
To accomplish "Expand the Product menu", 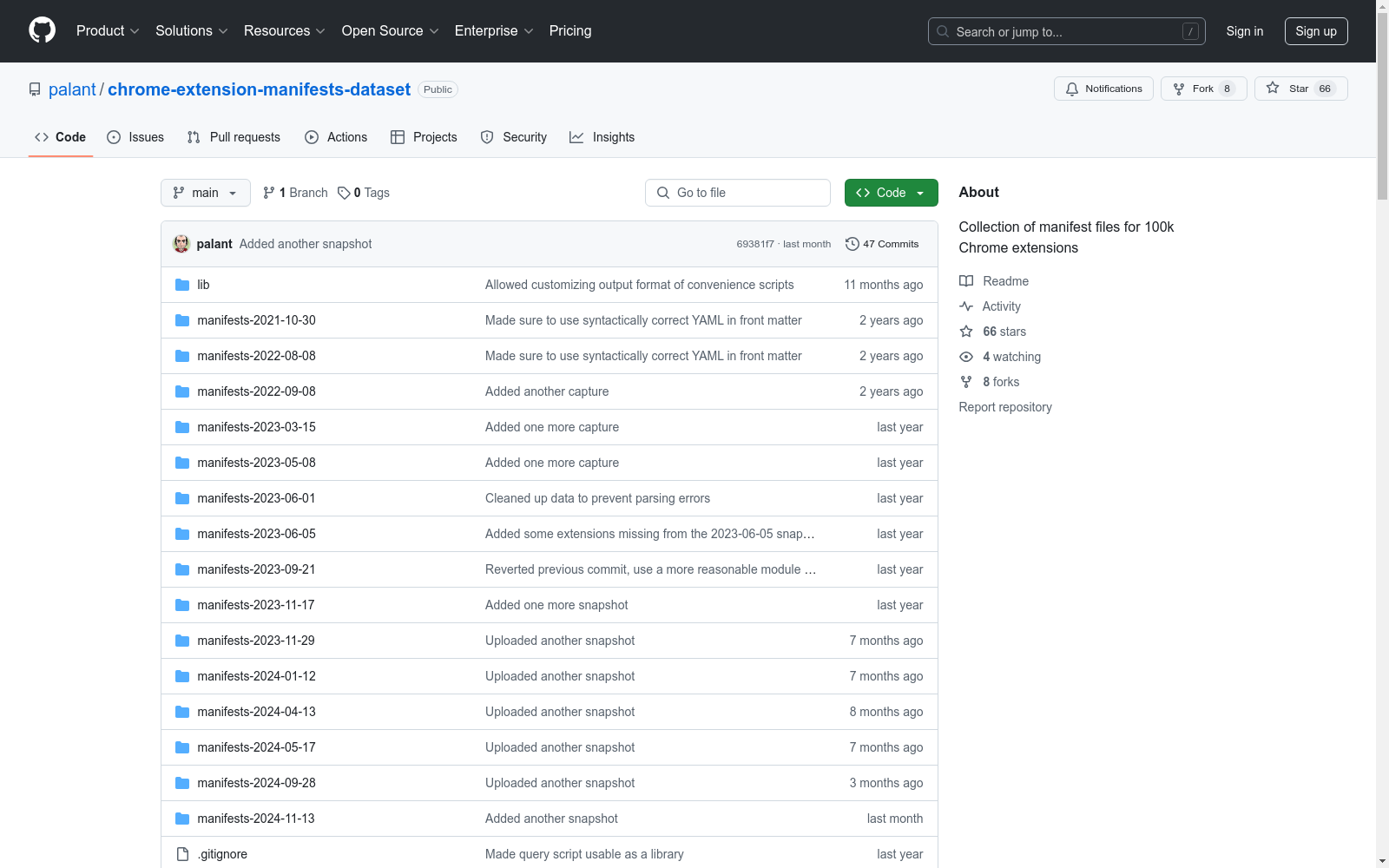I will pyautogui.click(x=108, y=30).
